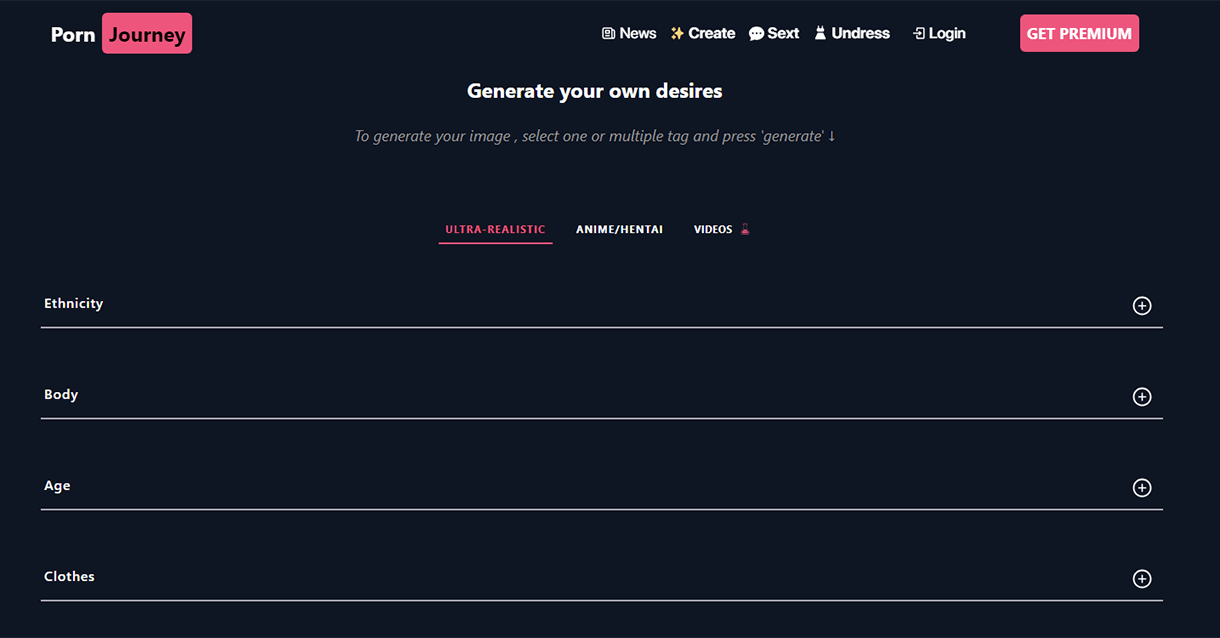Click the sparkle icon next to Create
Screen dimensions: 1220x638
[x=677, y=34]
